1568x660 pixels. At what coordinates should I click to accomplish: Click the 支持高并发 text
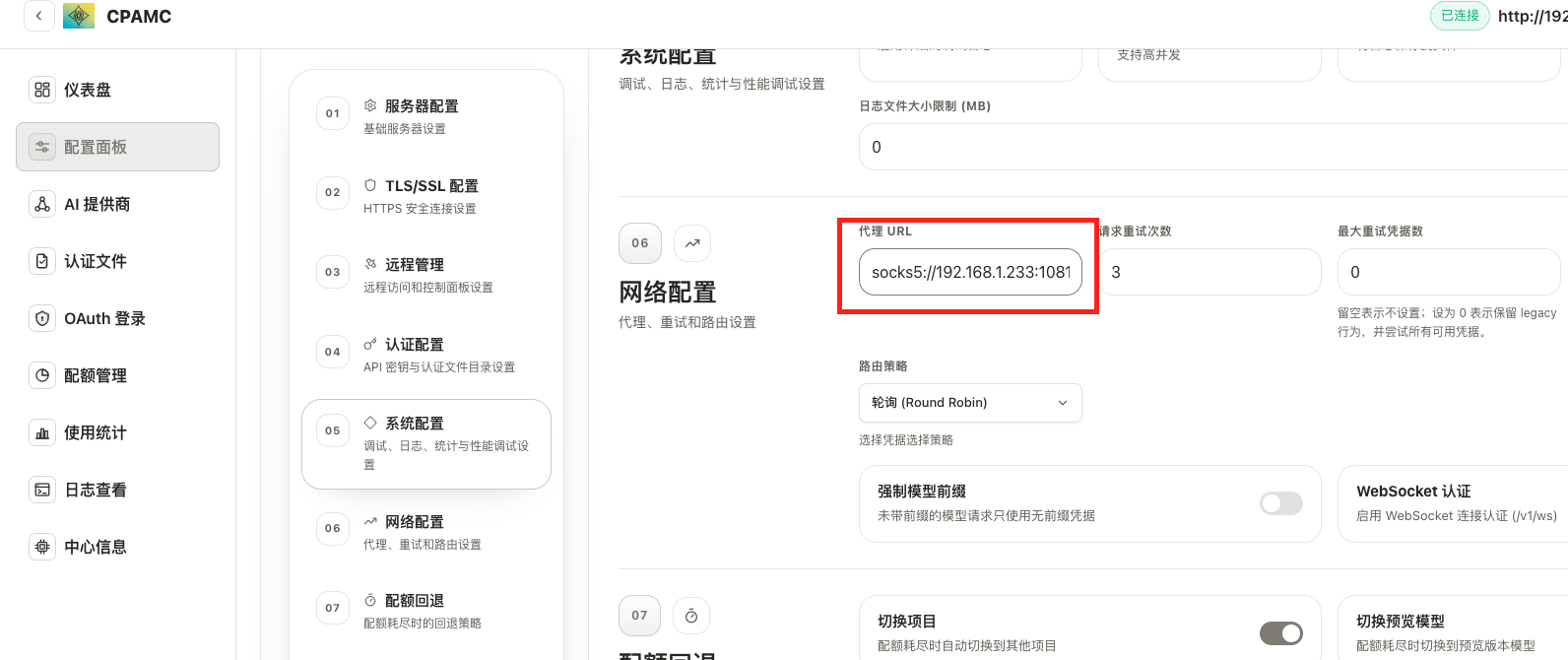click(x=1148, y=55)
